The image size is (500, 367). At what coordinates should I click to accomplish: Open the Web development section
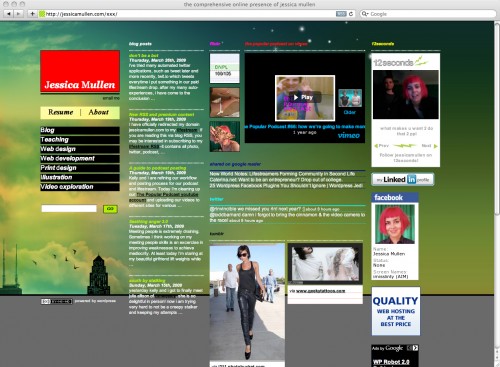[80, 158]
